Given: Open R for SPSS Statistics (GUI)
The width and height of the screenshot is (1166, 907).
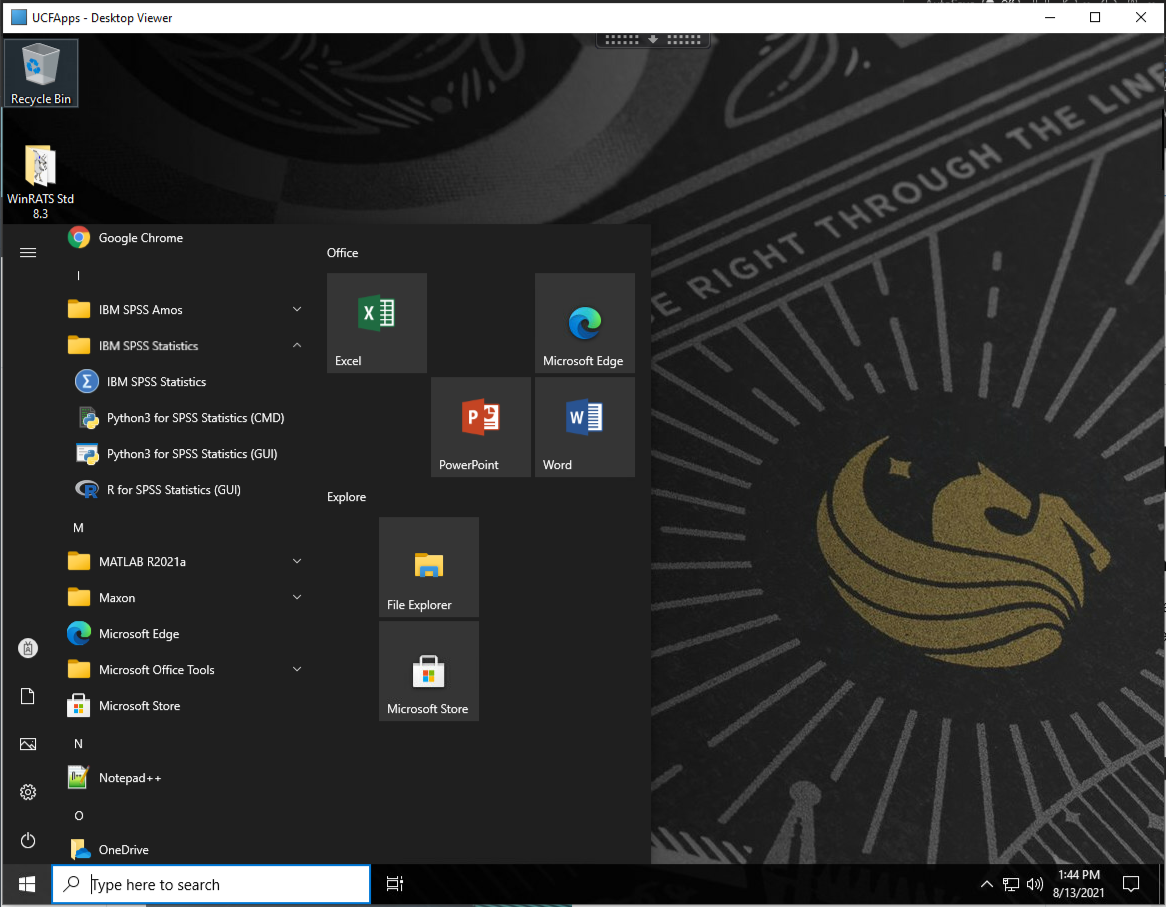Looking at the screenshot, I should [184, 490].
